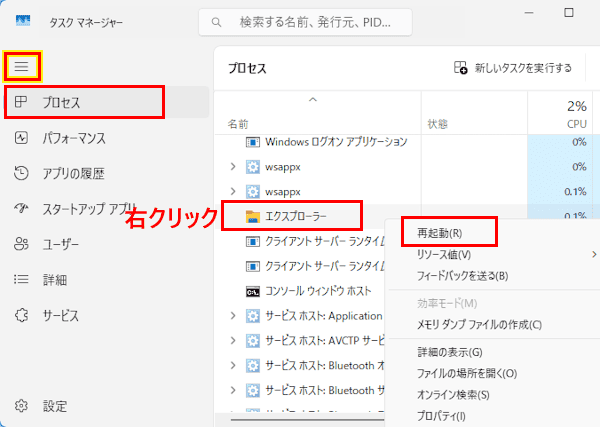Select ファイルの場所を開く(O) menu entry

click(467, 373)
